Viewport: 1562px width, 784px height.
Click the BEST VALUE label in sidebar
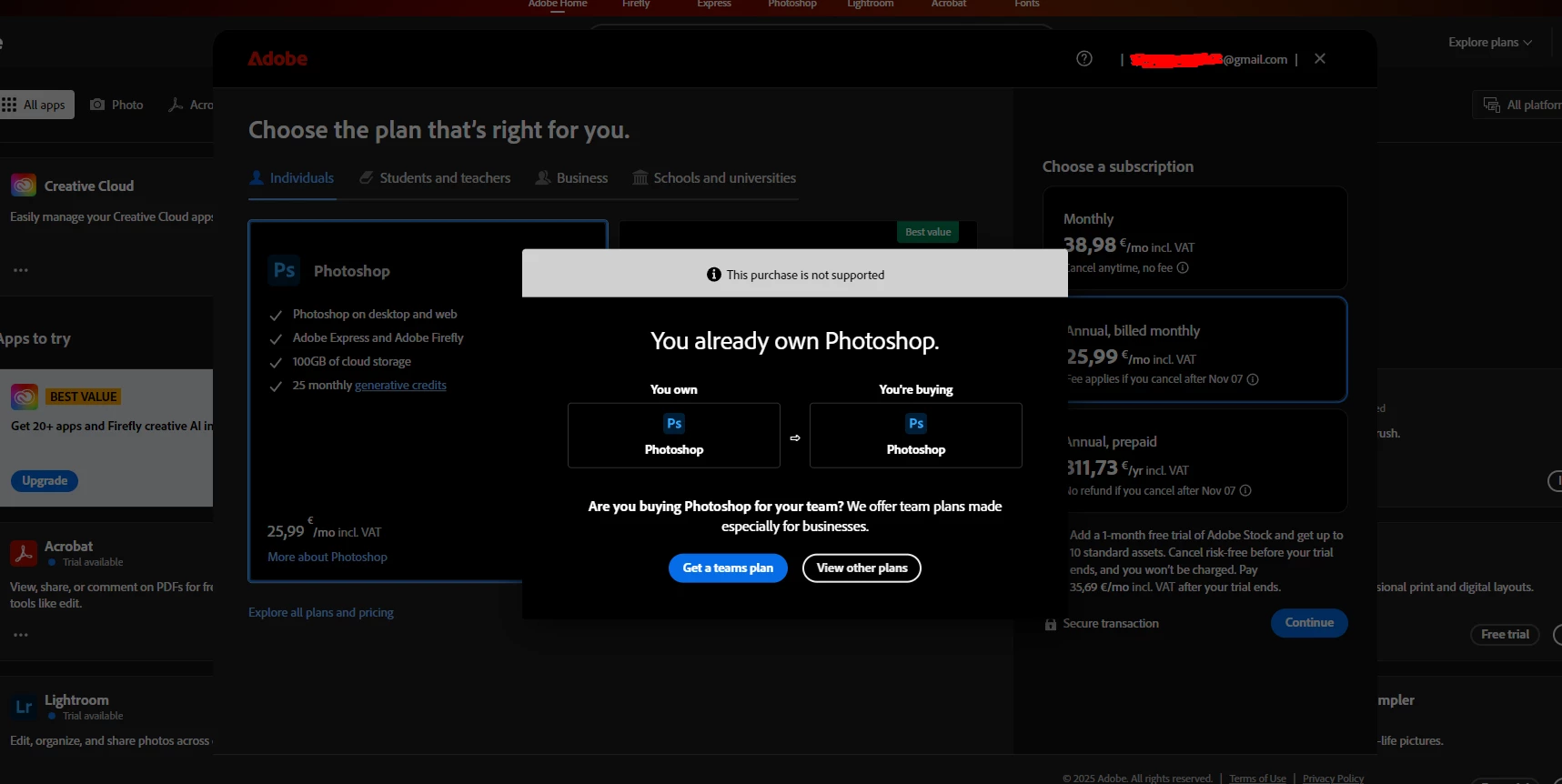tap(83, 397)
